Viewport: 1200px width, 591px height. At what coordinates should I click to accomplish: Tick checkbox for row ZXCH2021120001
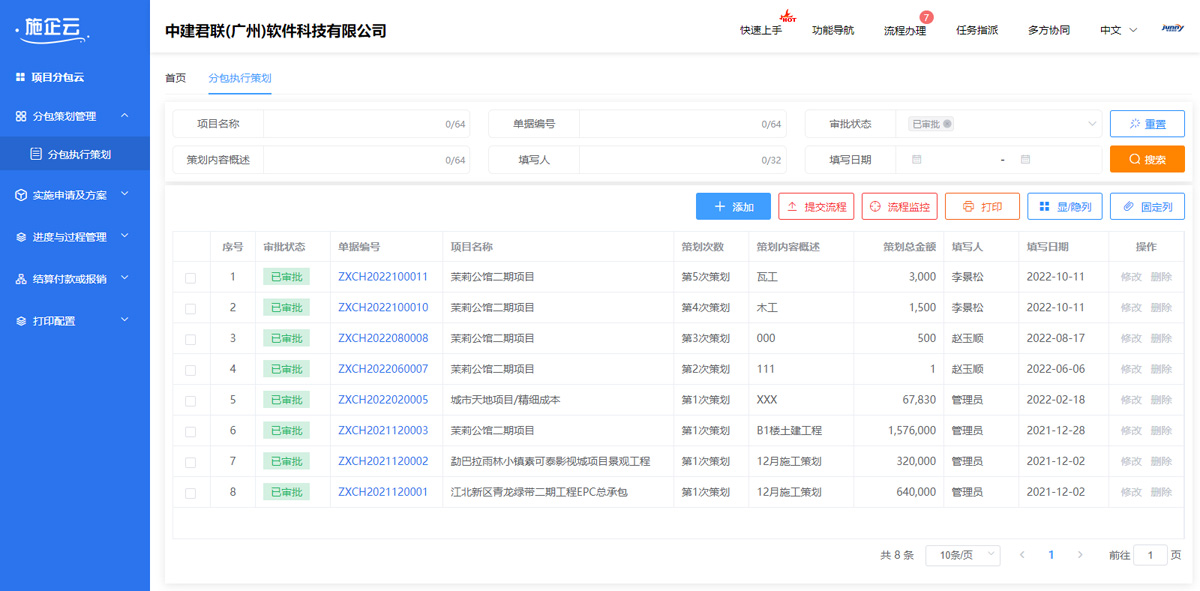pyautogui.click(x=191, y=494)
